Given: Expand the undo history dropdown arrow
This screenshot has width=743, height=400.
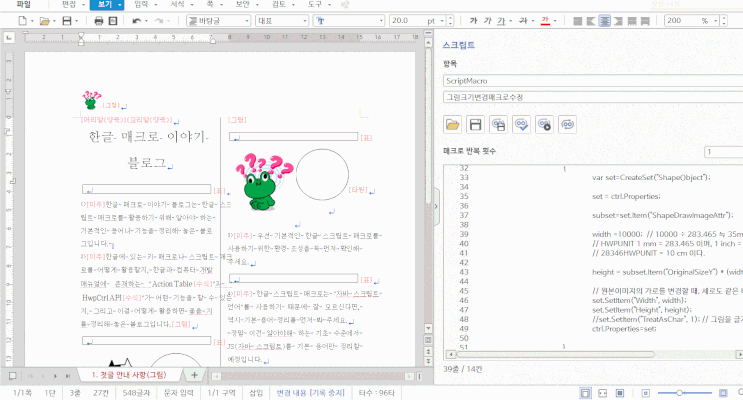Looking at the screenshot, I should (x=146, y=21).
